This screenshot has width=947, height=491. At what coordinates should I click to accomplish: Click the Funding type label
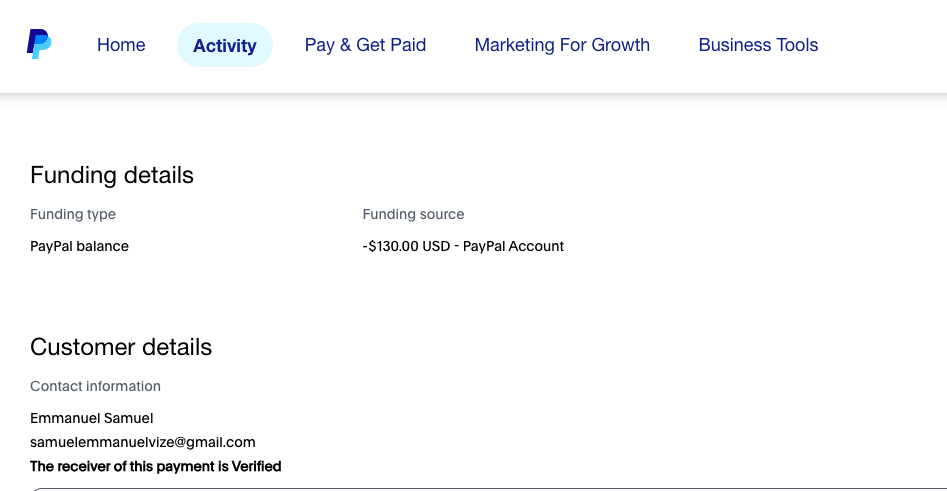[x=73, y=214]
